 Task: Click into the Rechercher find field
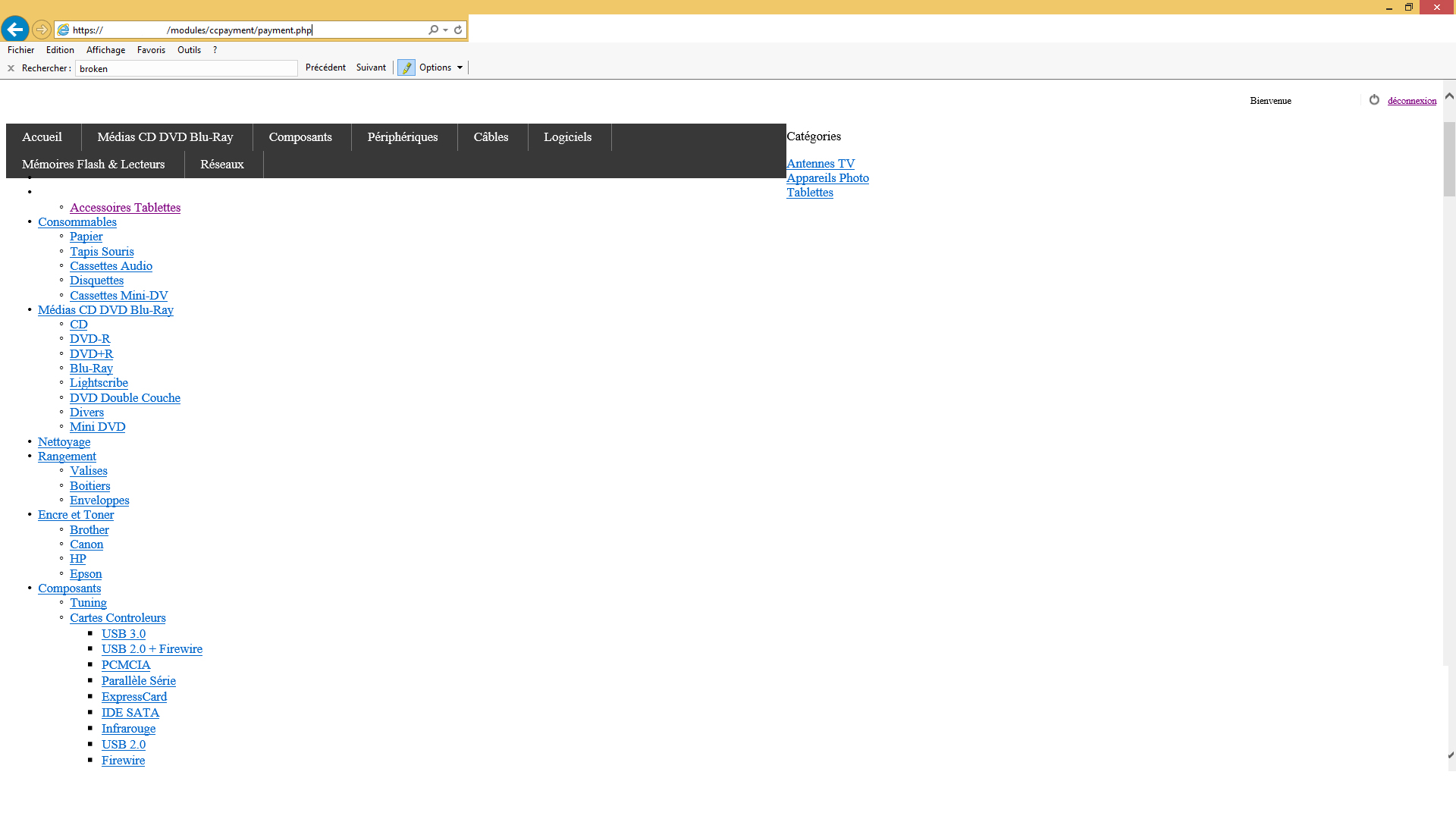(186, 69)
